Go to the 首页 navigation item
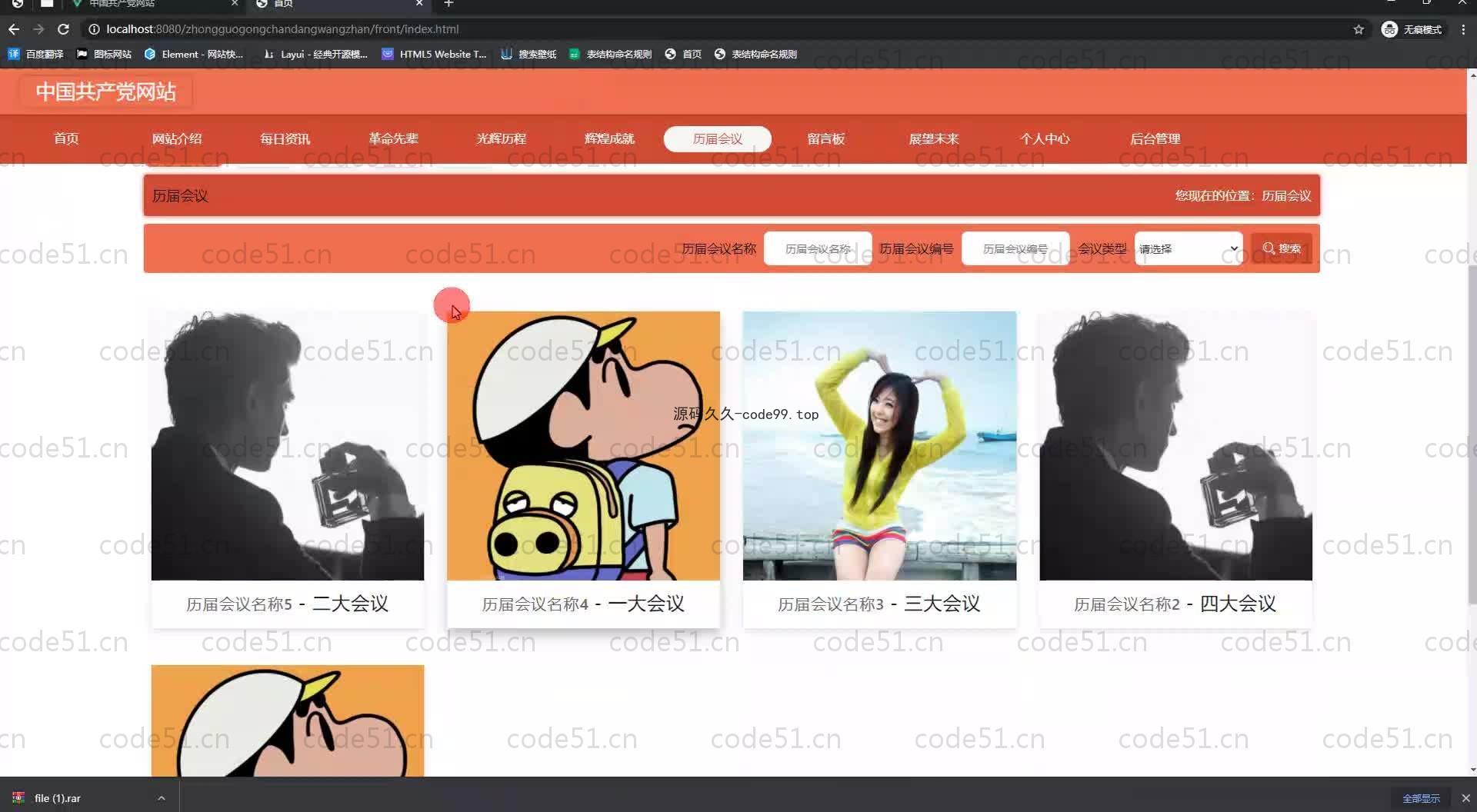This screenshot has height=812, width=1477. [x=66, y=138]
